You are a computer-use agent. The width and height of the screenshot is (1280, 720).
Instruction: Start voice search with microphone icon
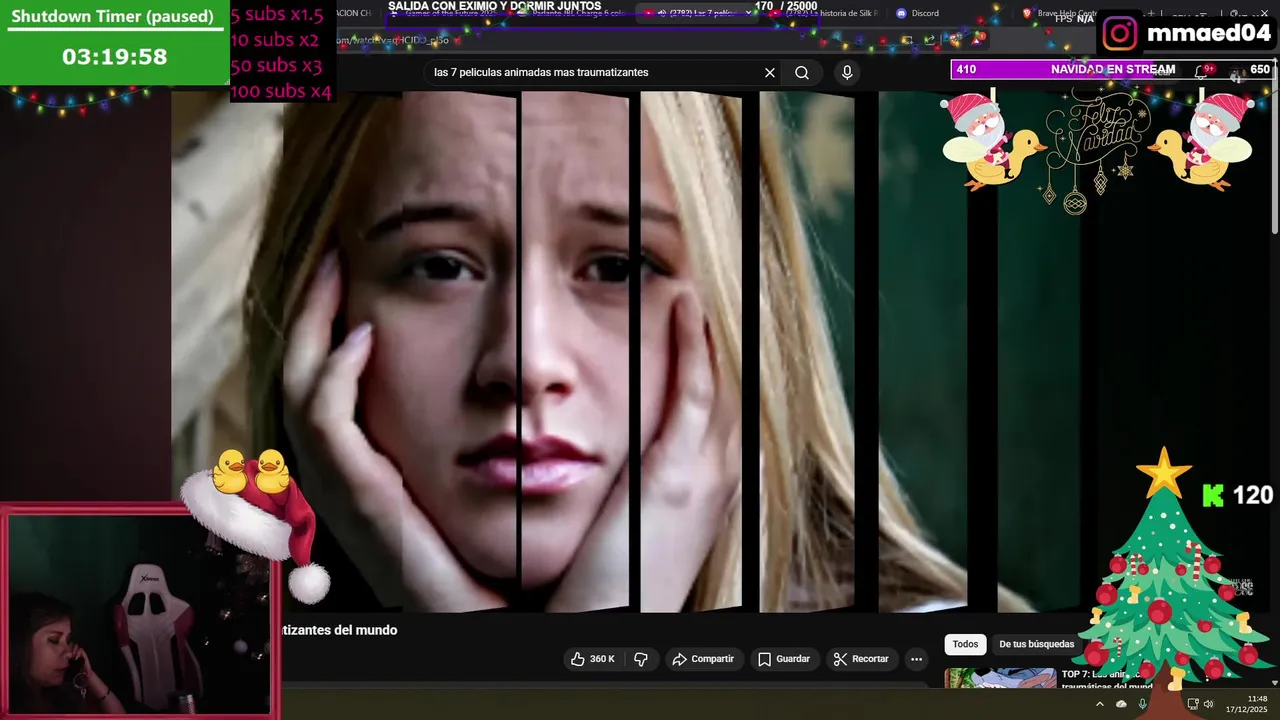point(847,73)
